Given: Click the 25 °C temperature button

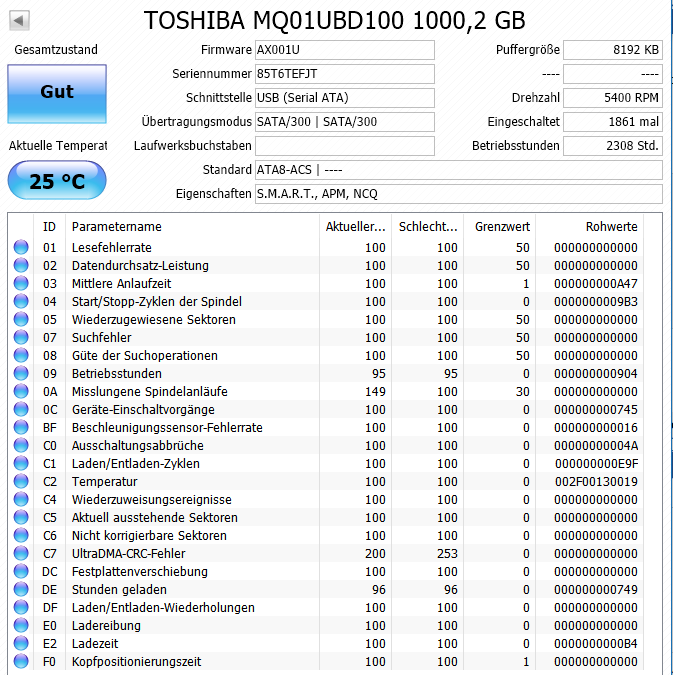Looking at the screenshot, I should click(57, 180).
